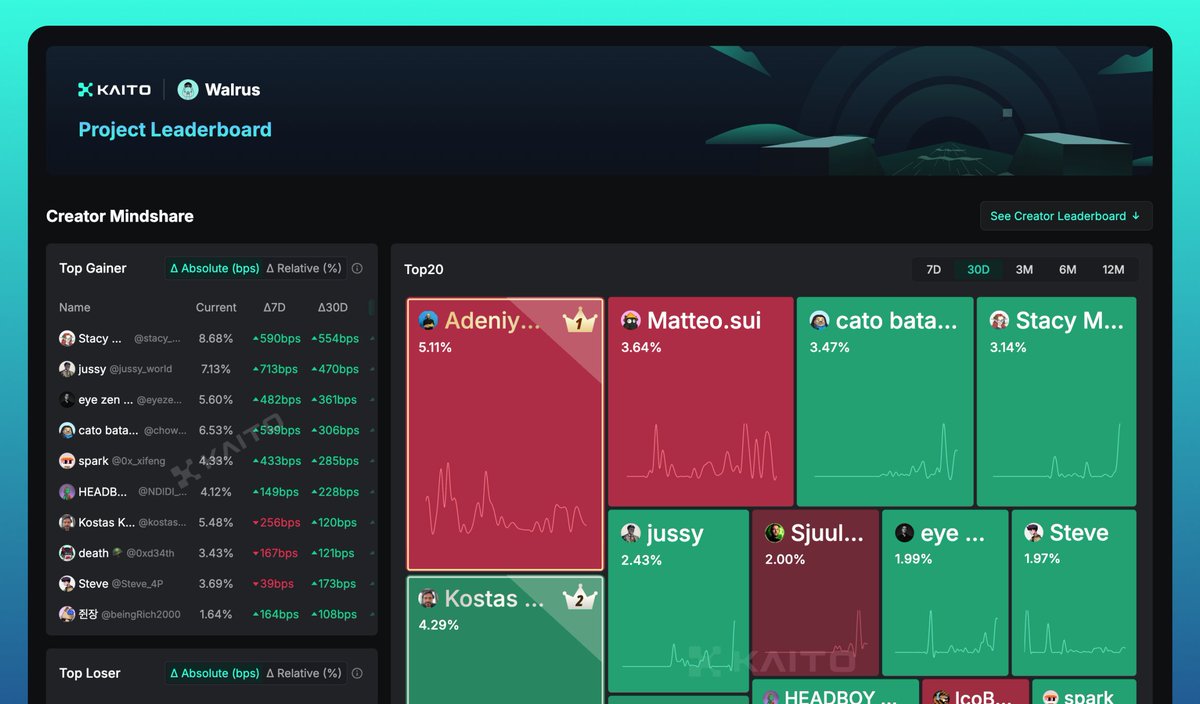Viewport: 1200px width, 704px height.
Task: Click Matteo.sui avatar in treemap
Action: tap(631, 320)
